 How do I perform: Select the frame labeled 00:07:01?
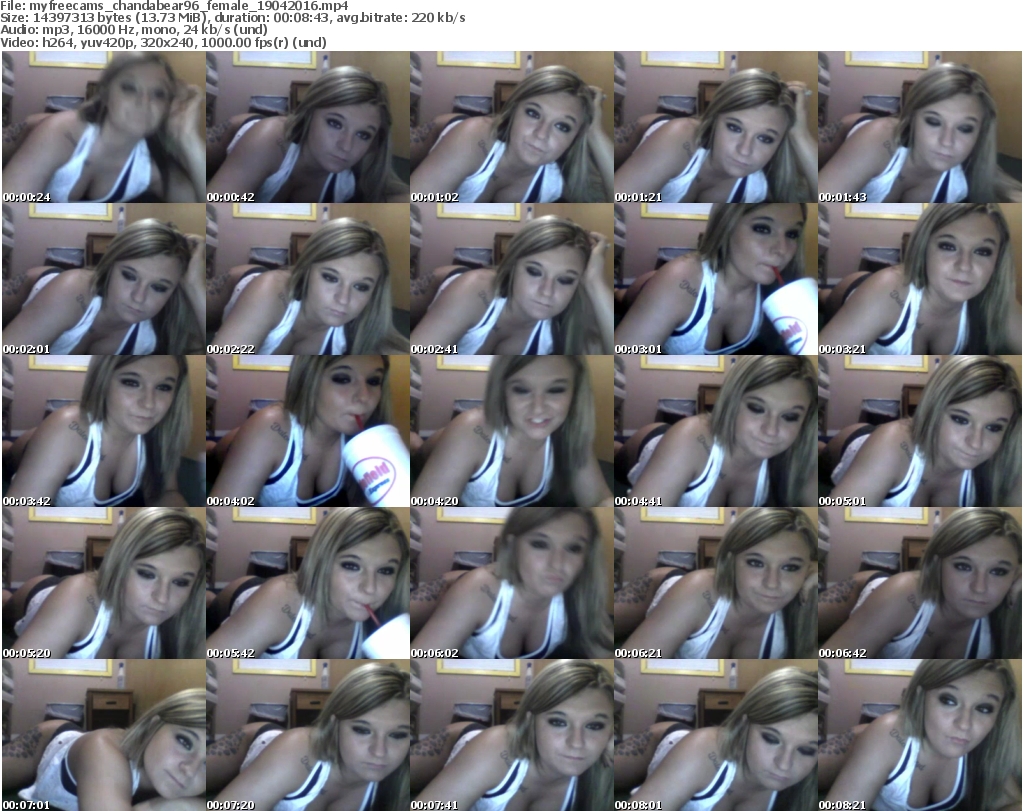(x=104, y=735)
